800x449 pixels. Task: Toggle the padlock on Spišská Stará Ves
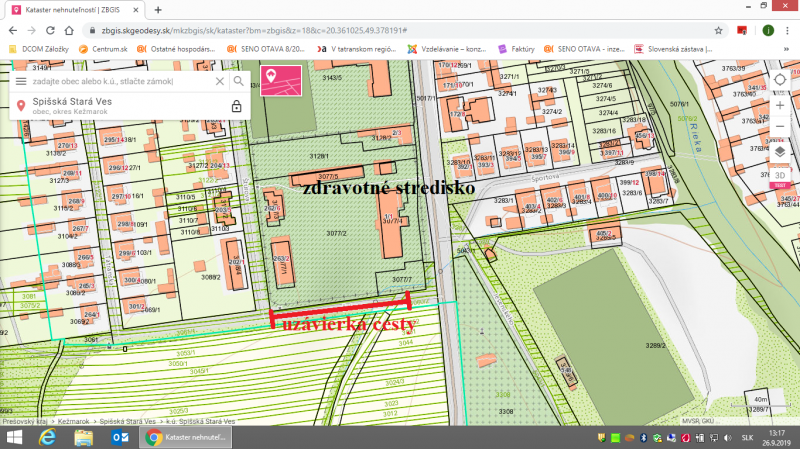click(x=237, y=106)
